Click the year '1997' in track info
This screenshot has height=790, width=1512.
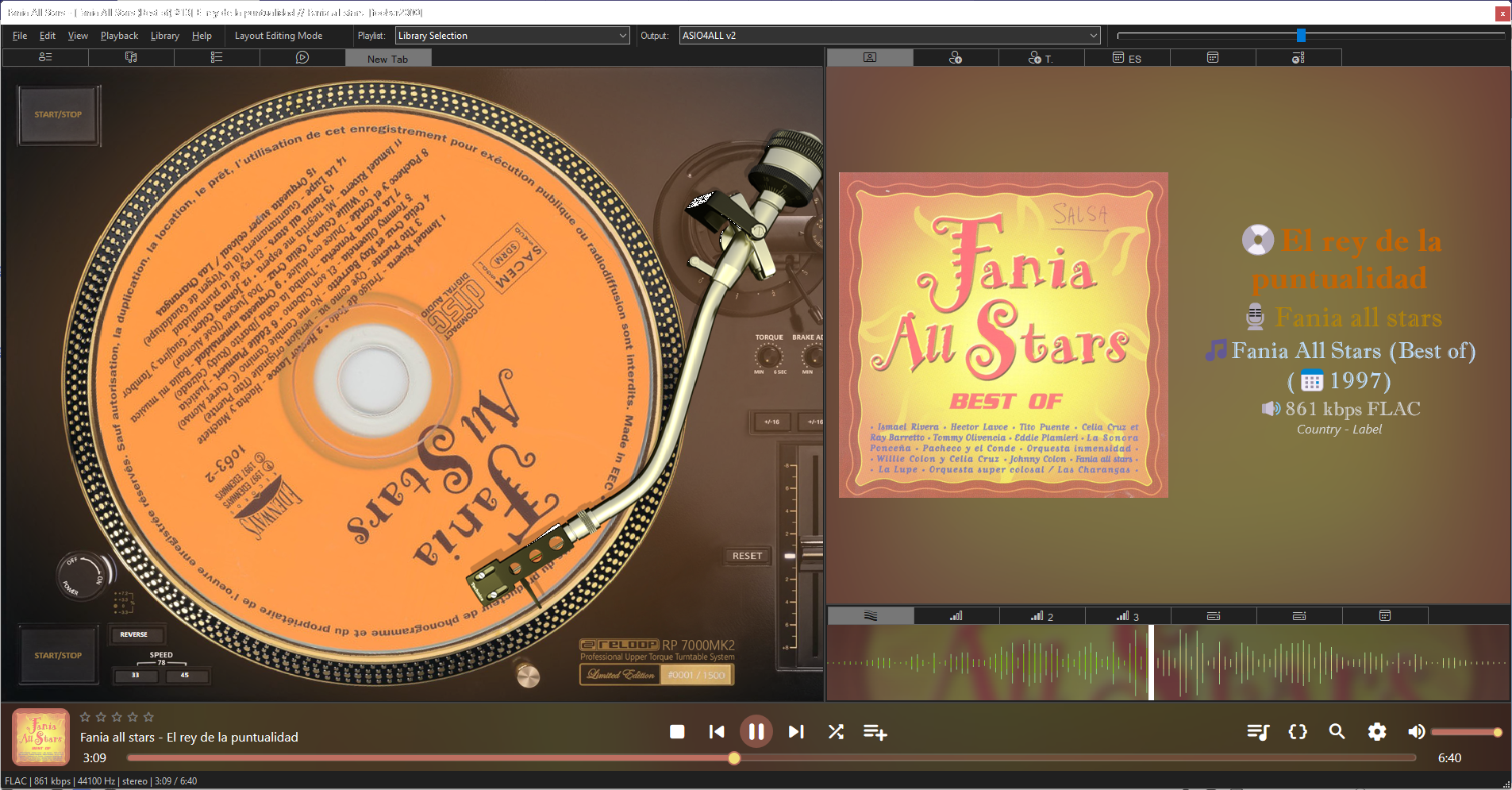click(x=1356, y=381)
